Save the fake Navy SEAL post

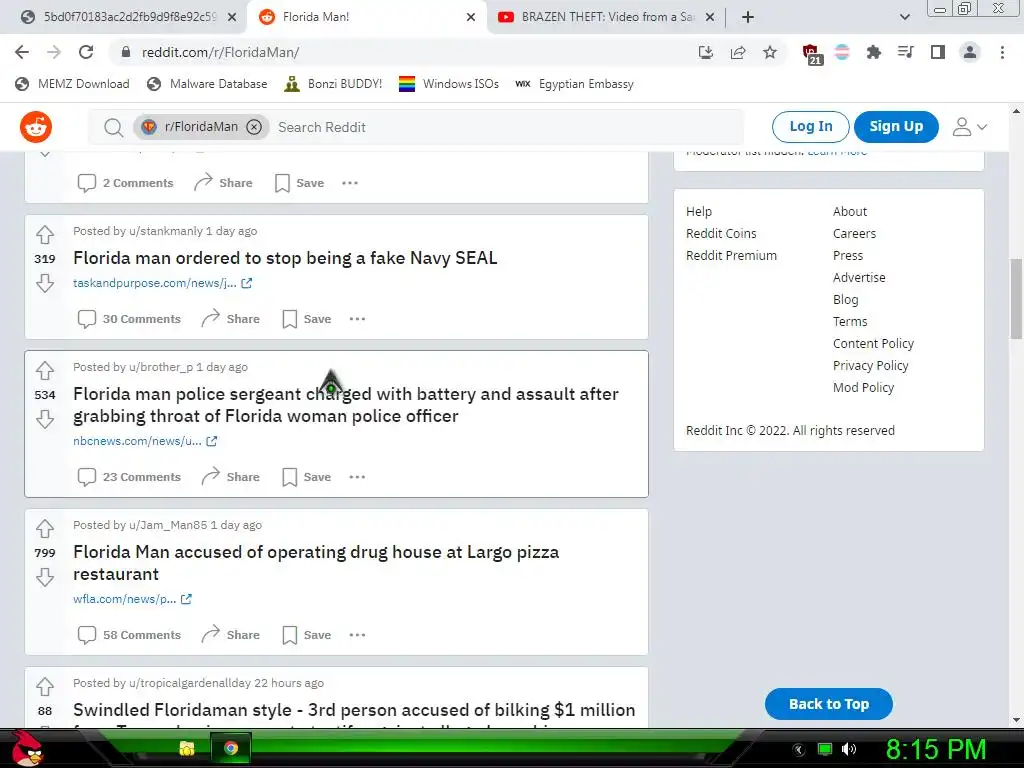pyautogui.click(x=307, y=319)
